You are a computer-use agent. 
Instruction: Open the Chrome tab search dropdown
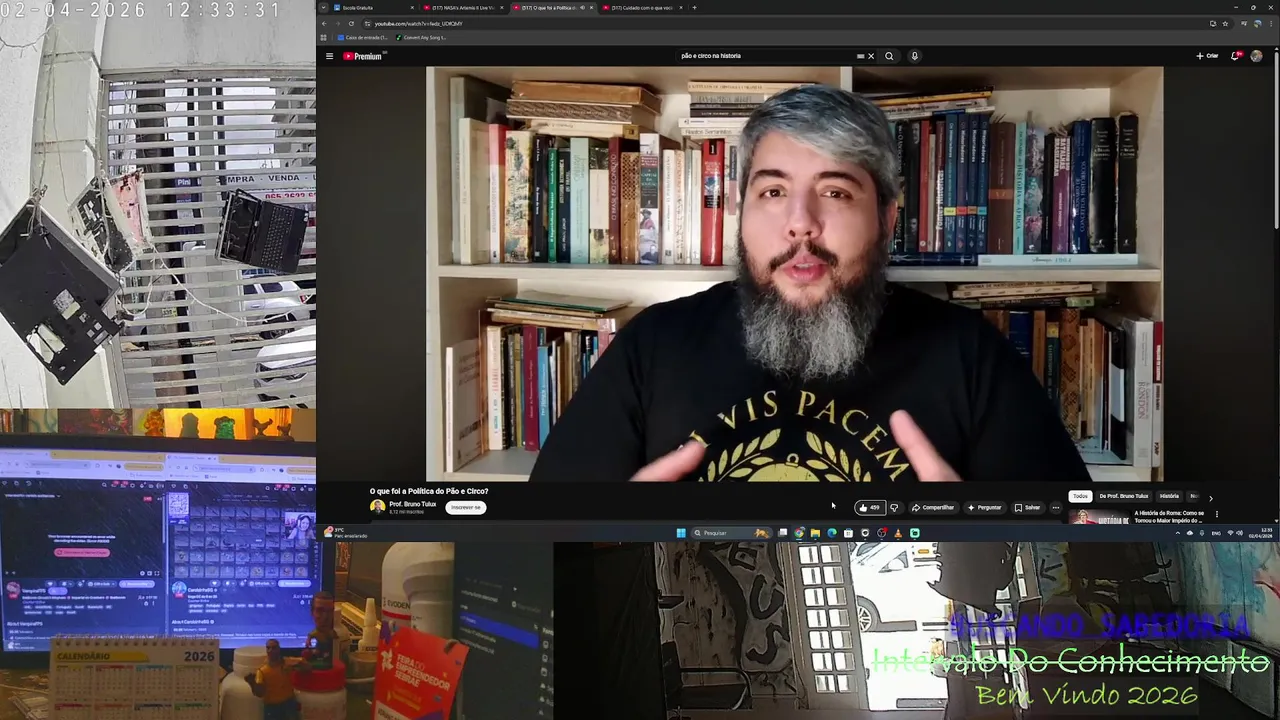pos(323,7)
